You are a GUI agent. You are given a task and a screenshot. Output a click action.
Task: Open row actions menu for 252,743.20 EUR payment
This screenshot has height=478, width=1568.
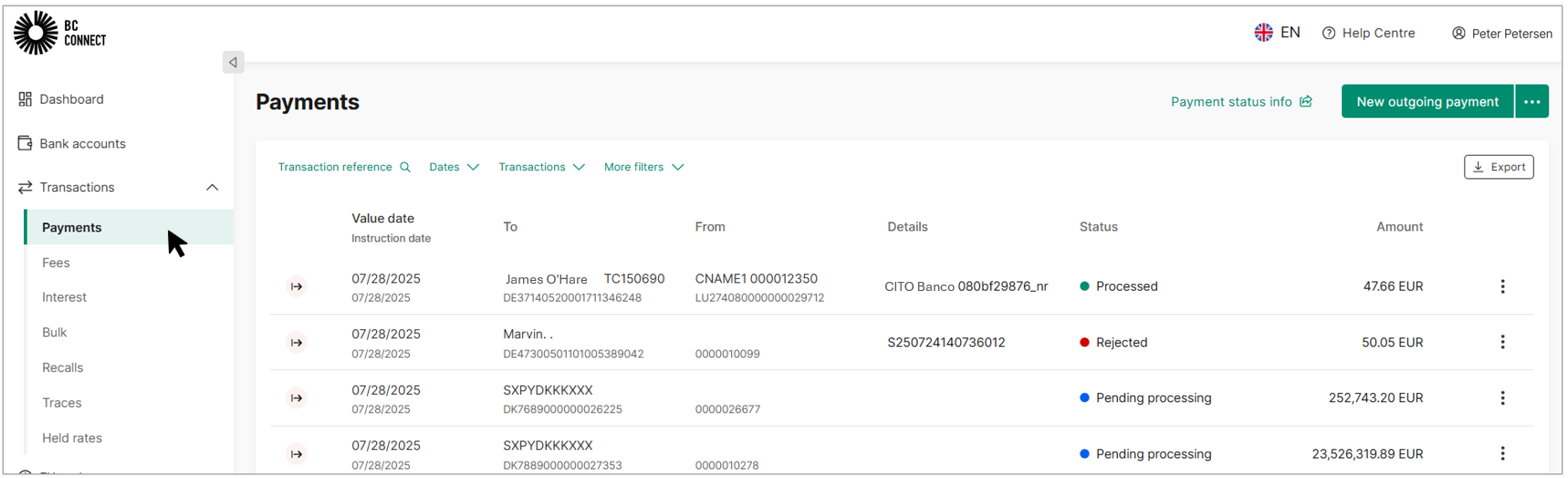1502,398
